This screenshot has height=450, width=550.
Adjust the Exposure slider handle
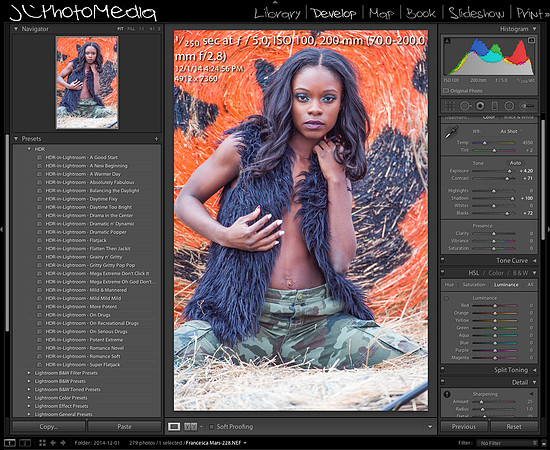(x=509, y=171)
